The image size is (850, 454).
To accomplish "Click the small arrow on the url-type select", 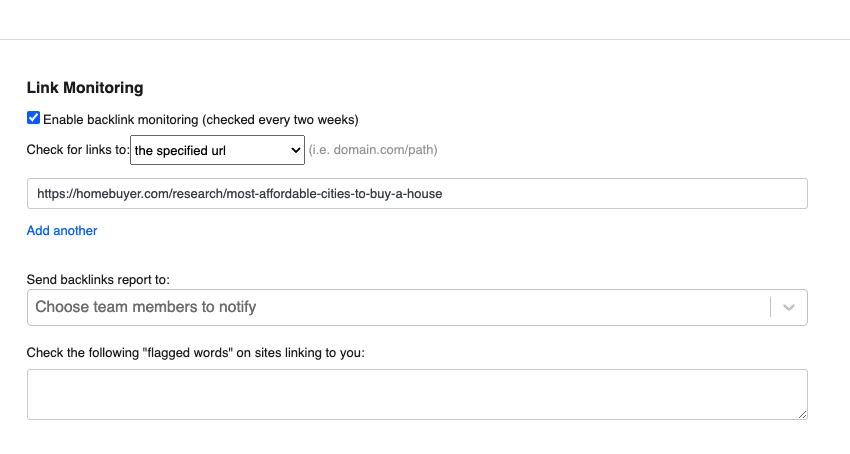I will 295,151.
